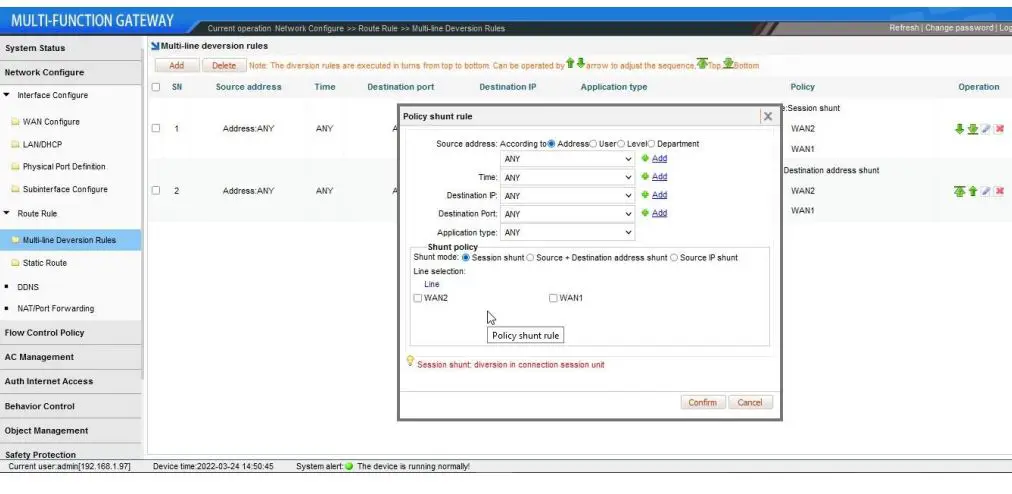The image size is (1012, 494).
Task: Click Change password link in top bar
Action: (x=960, y=28)
